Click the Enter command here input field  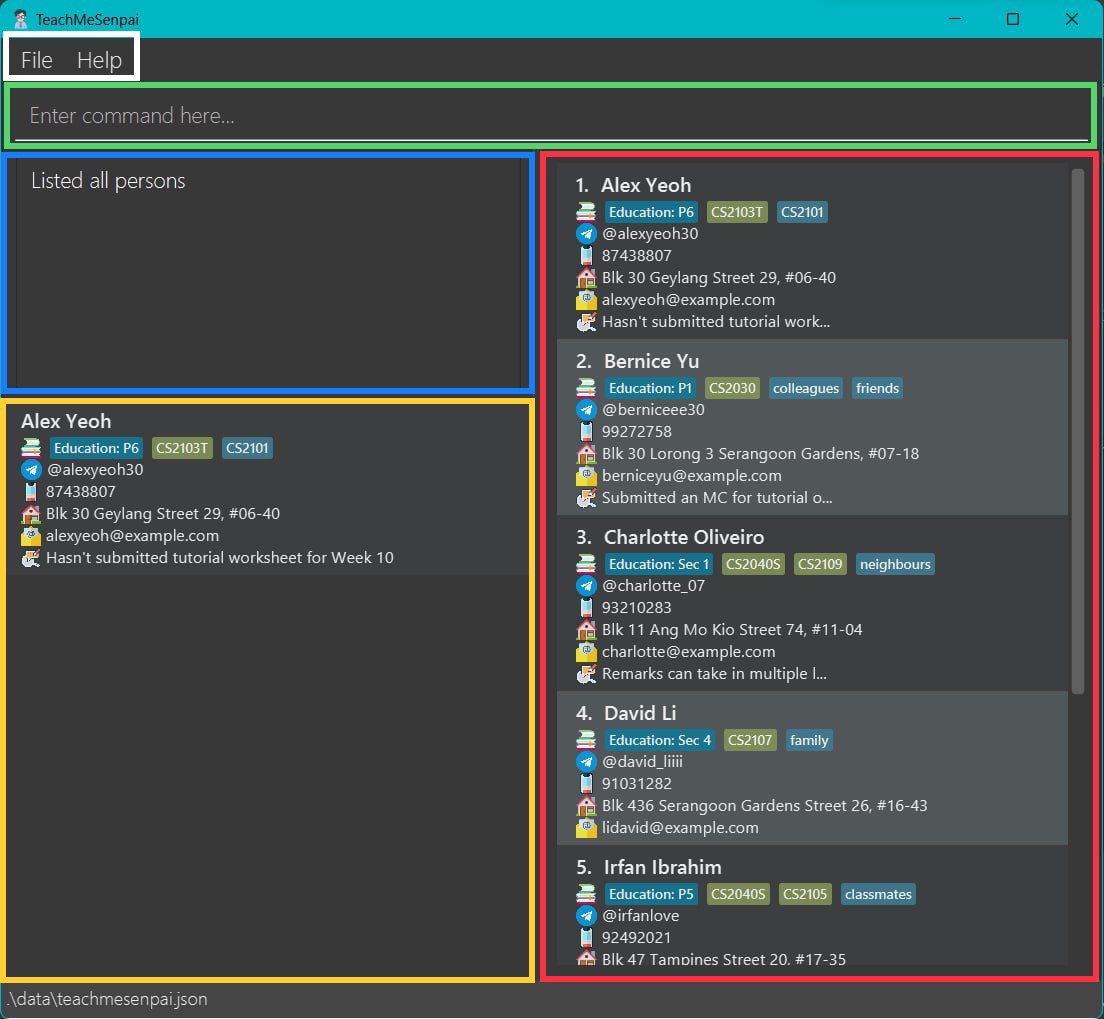tap(551, 115)
